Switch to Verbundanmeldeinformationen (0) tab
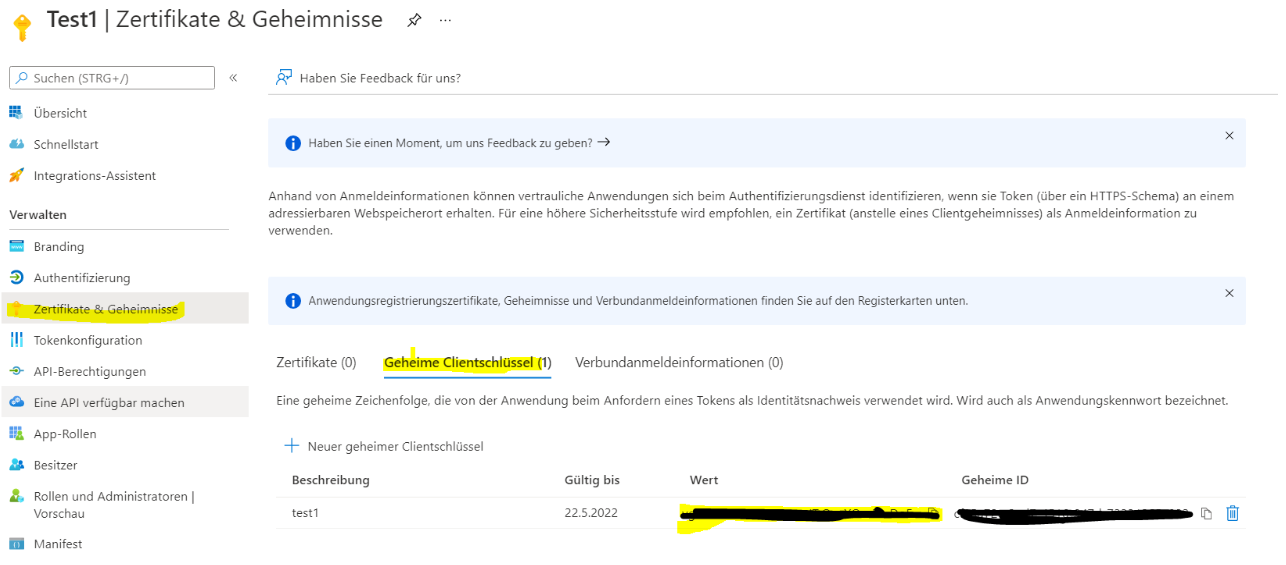Screen dimensions: 1286x565 point(679,362)
